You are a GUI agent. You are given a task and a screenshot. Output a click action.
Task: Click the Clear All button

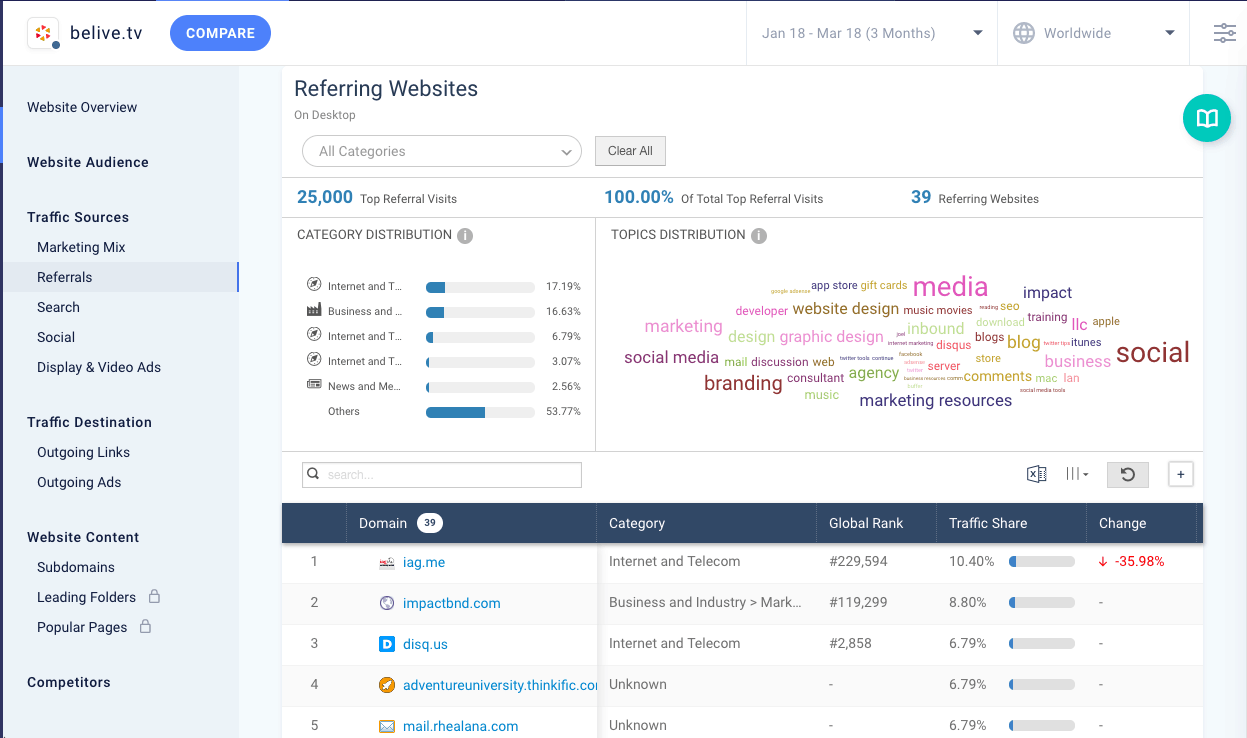[x=630, y=151]
